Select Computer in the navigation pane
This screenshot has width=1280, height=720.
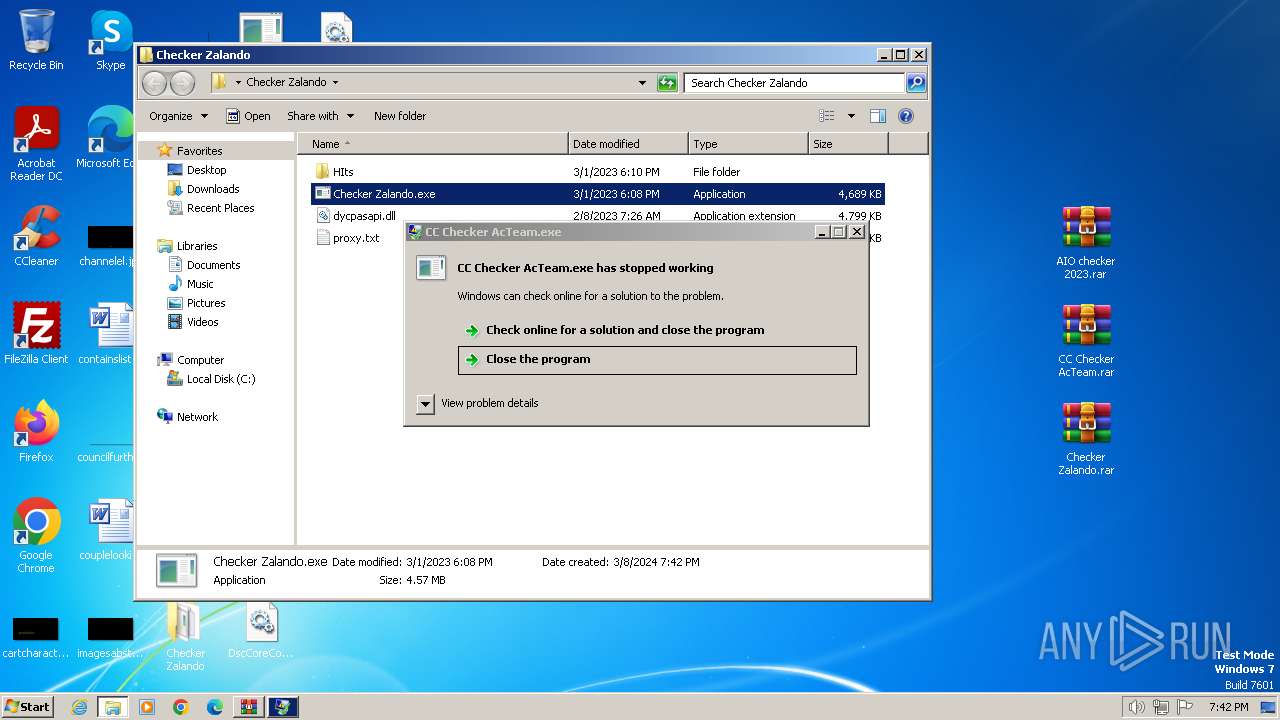200,360
